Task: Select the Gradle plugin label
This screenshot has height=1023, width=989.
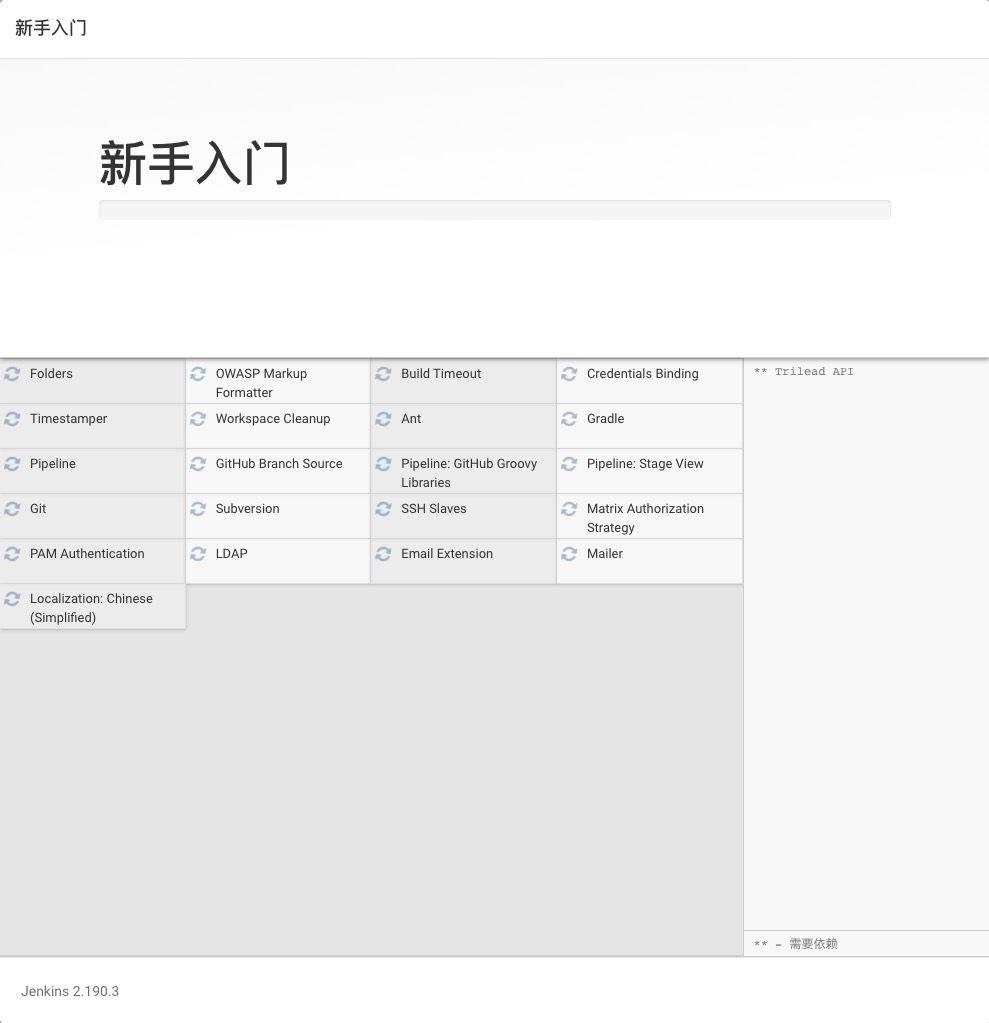Action: click(605, 419)
